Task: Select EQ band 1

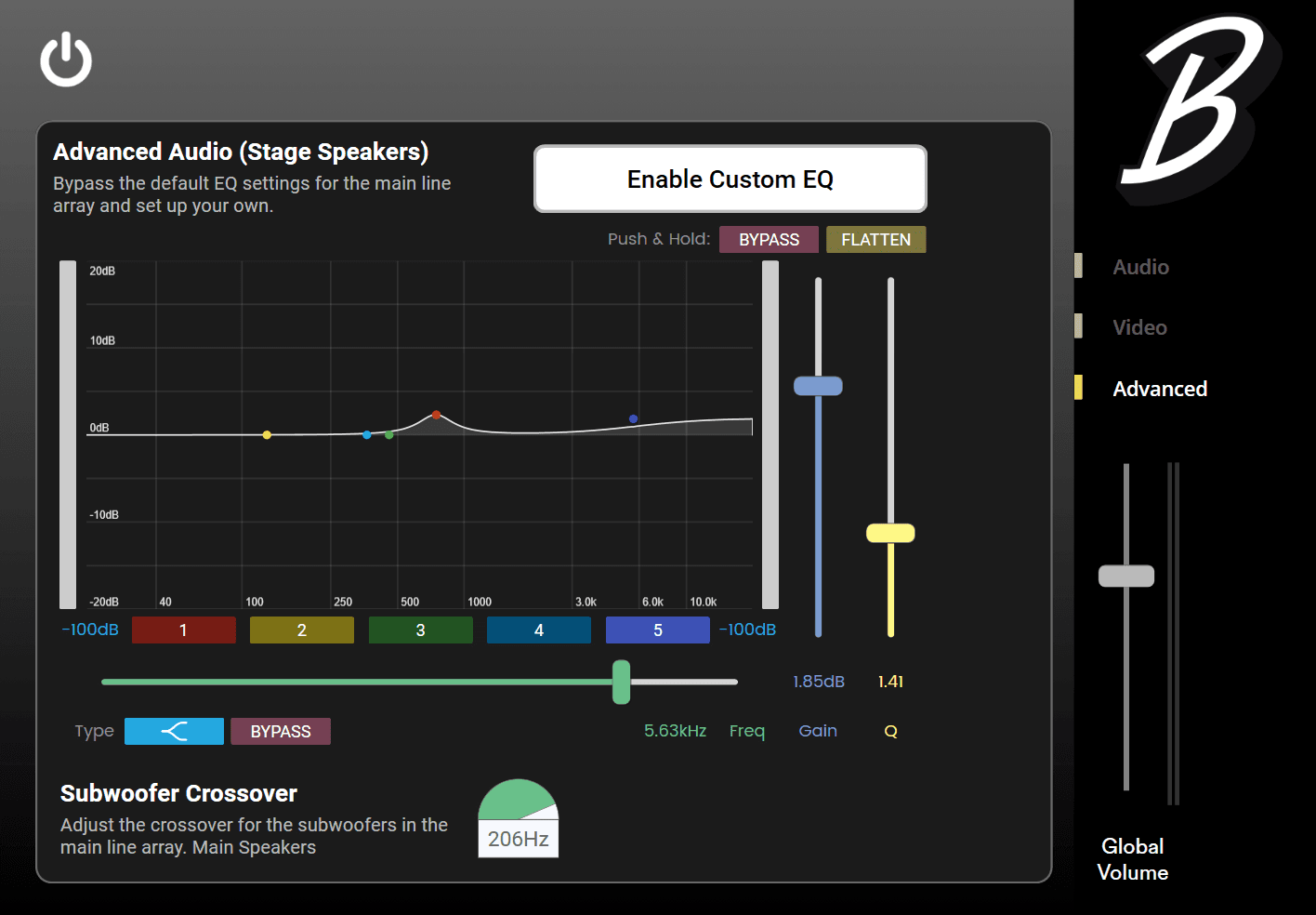Action: [x=184, y=630]
